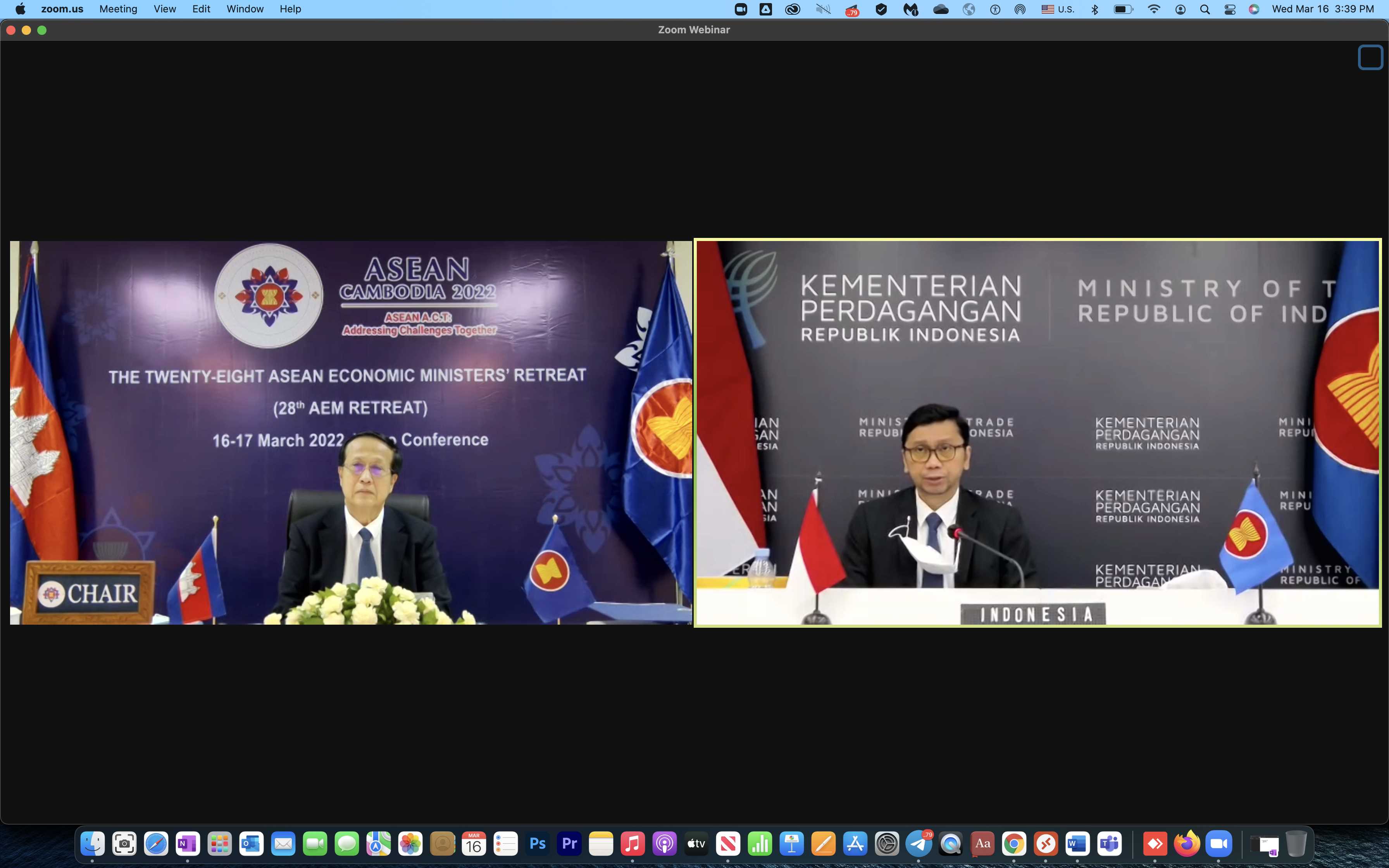Open the Creative Cloud menu bar icon
This screenshot has width=1389, height=868.
(x=793, y=9)
